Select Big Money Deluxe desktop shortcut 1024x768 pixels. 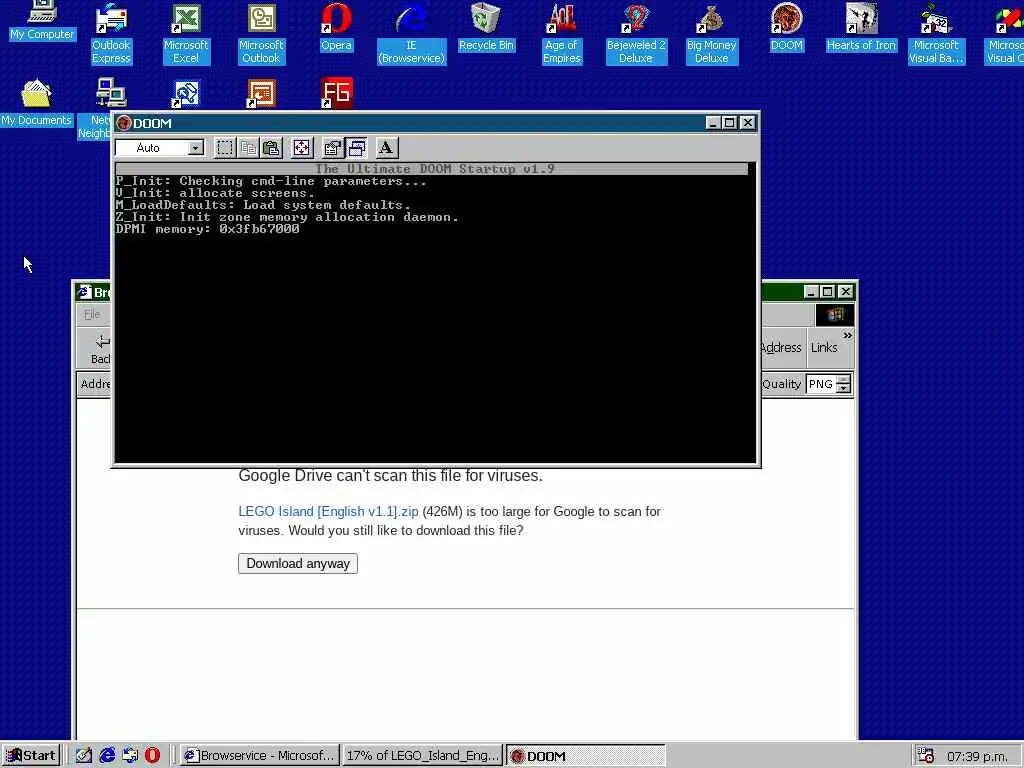coord(711,33)
